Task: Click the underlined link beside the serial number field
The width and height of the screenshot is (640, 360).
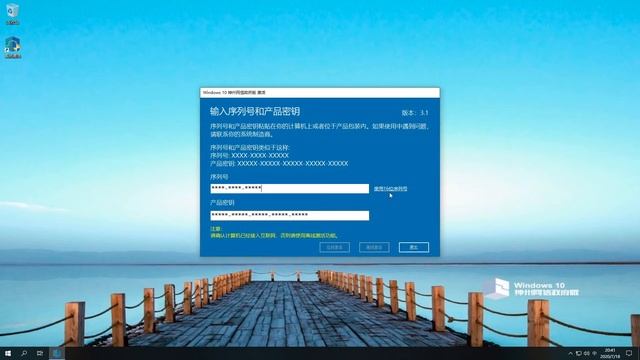Action: (x=391, y=189)
